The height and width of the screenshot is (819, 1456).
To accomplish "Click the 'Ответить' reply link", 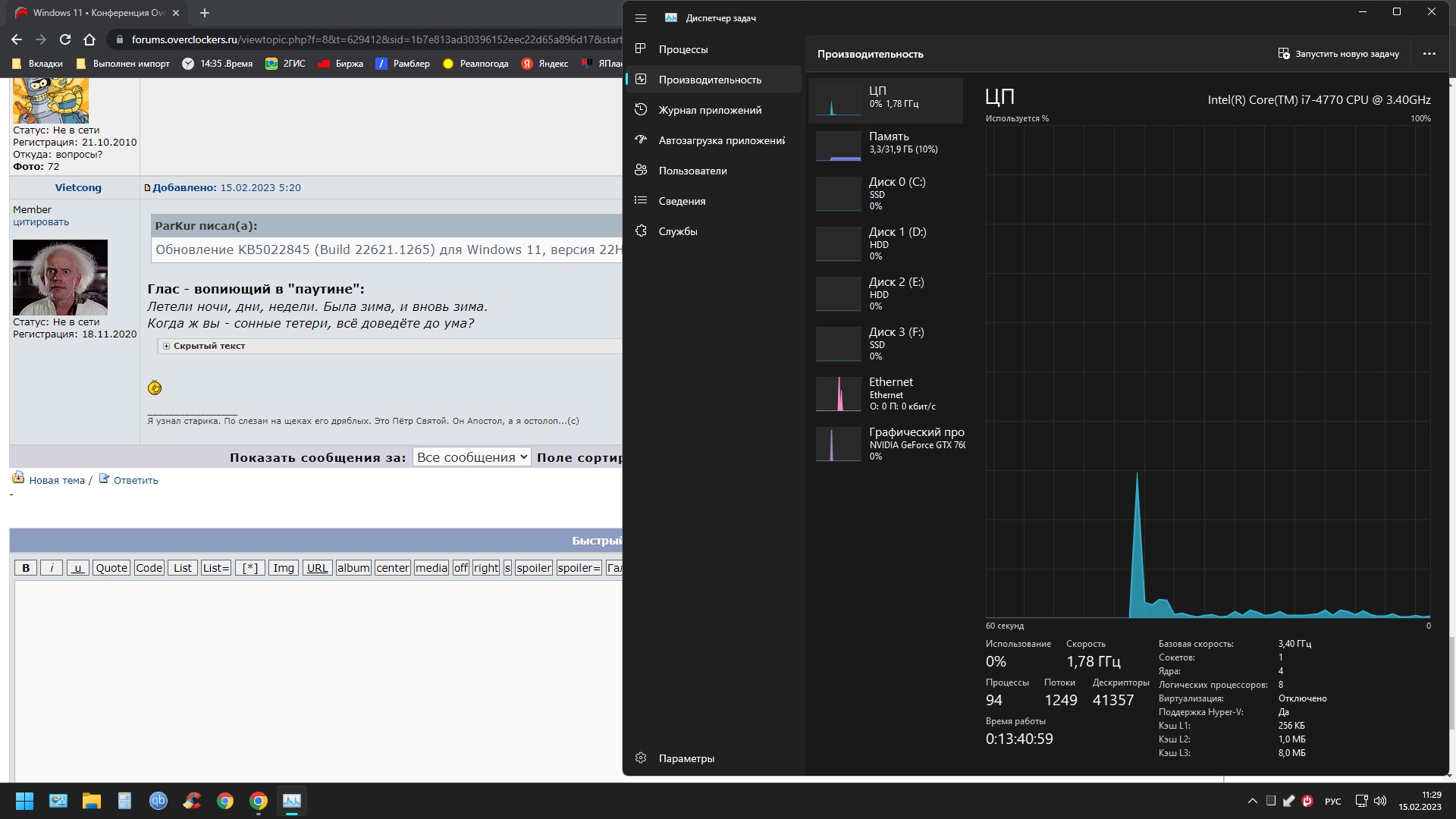I will coord(136,480).
